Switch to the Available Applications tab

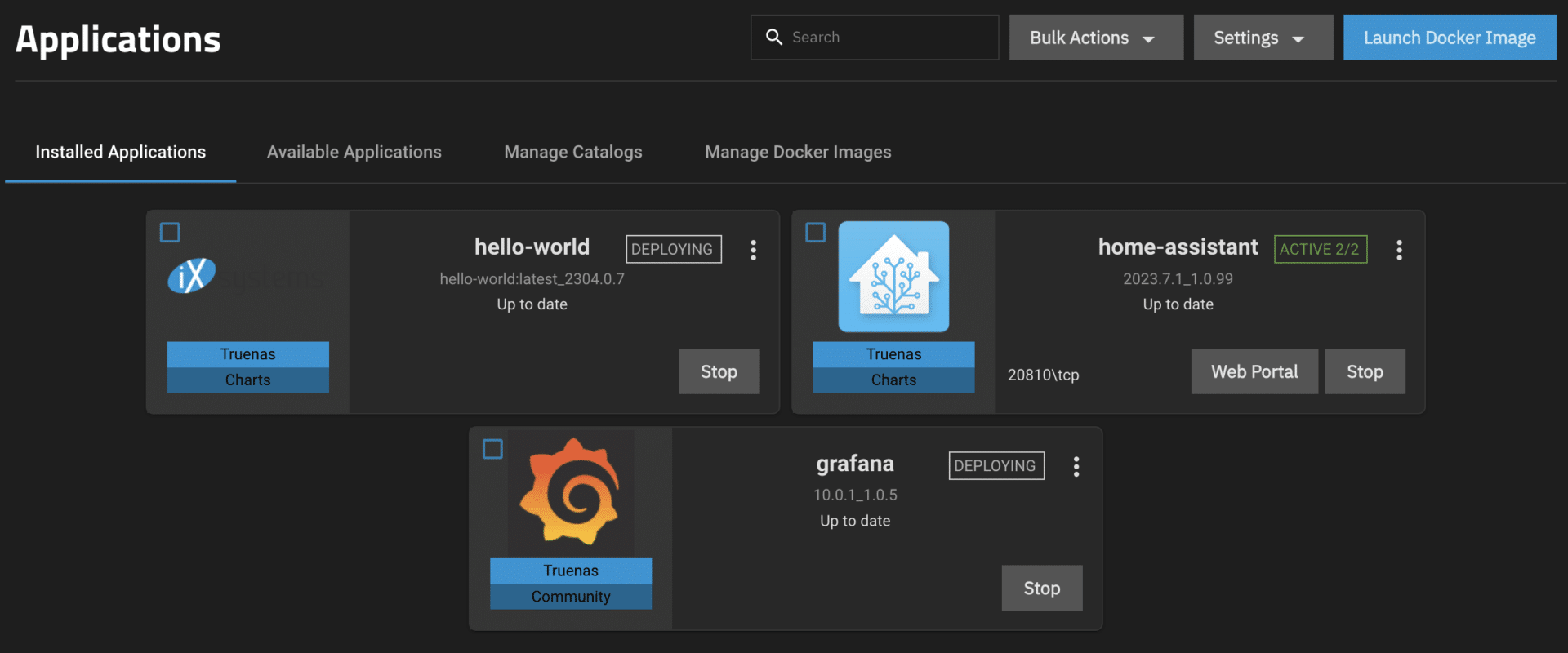point(354,152)
